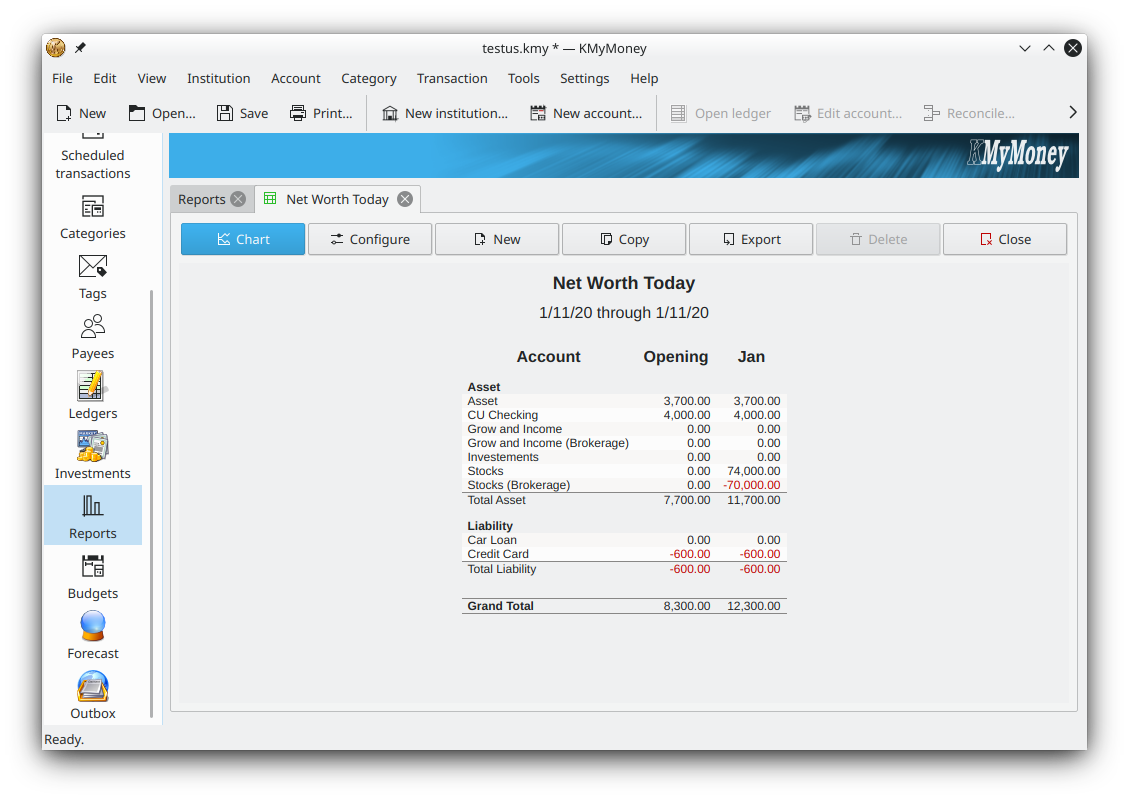Open the Outbox view
This screenshot has width=1129, height=800.
92,695
